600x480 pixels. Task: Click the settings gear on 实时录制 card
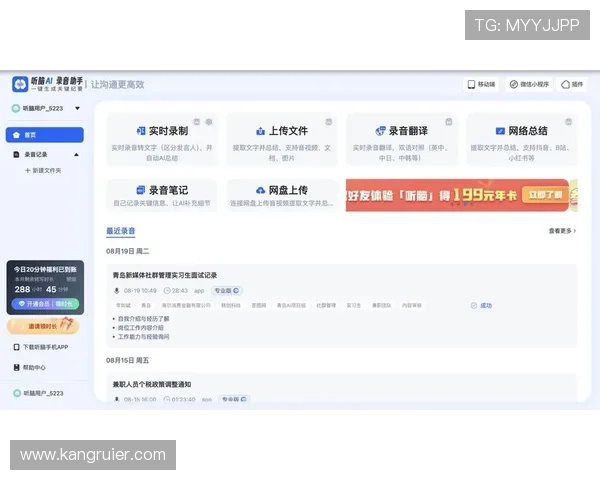(x=209, y=122)
